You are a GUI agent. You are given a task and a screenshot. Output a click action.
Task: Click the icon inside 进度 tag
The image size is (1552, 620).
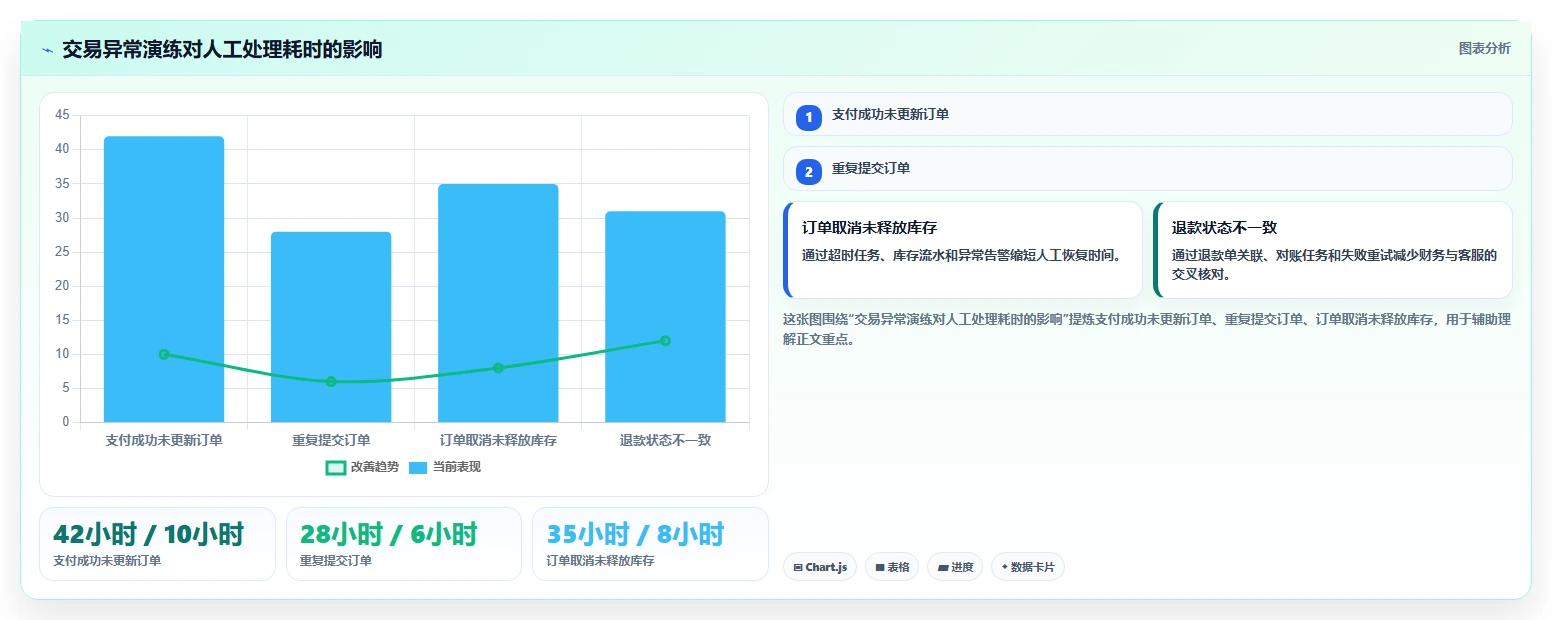pyautogui.click(x=943, y=567)
